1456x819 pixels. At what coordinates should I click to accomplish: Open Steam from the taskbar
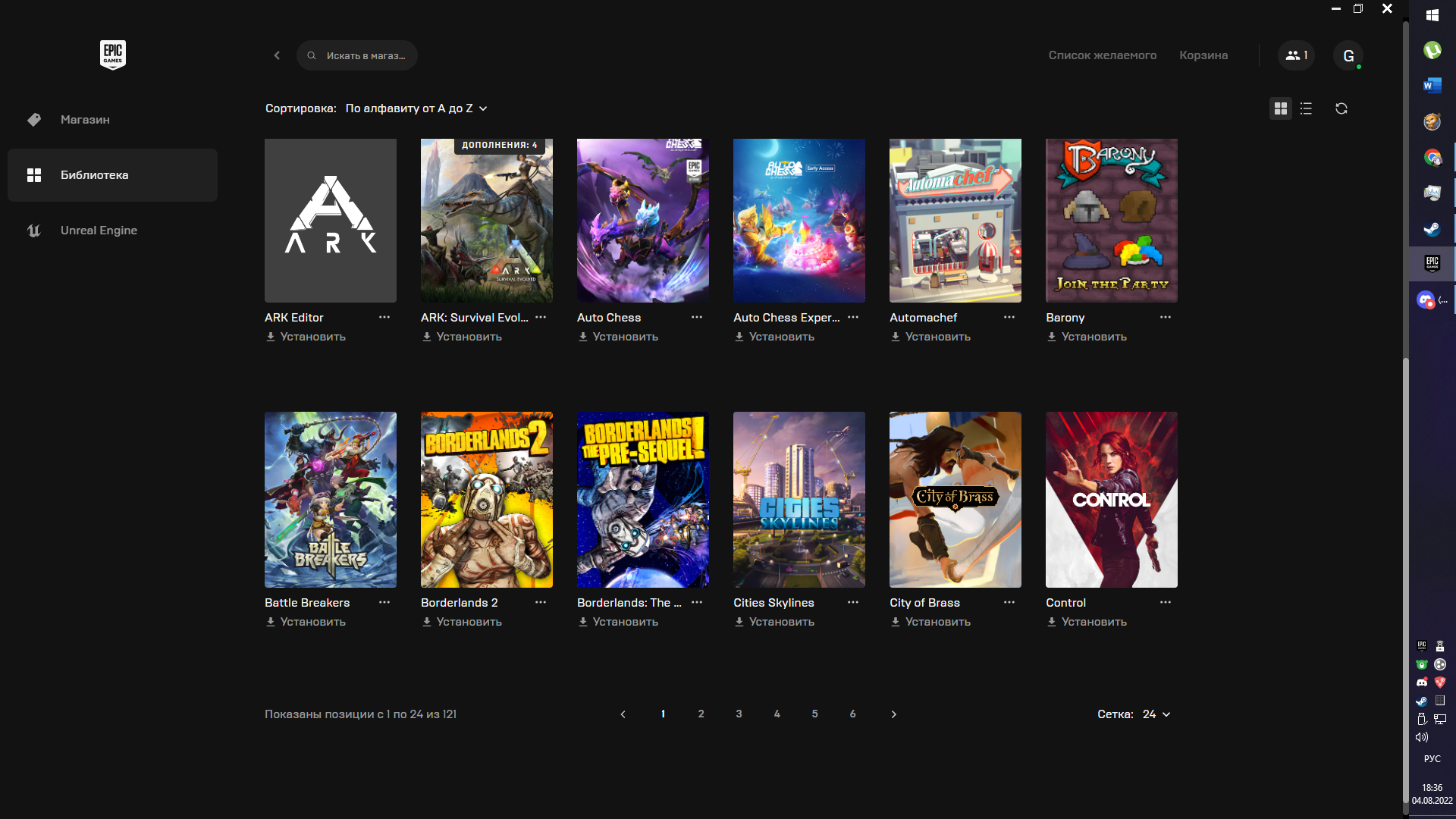(1432, 228)
